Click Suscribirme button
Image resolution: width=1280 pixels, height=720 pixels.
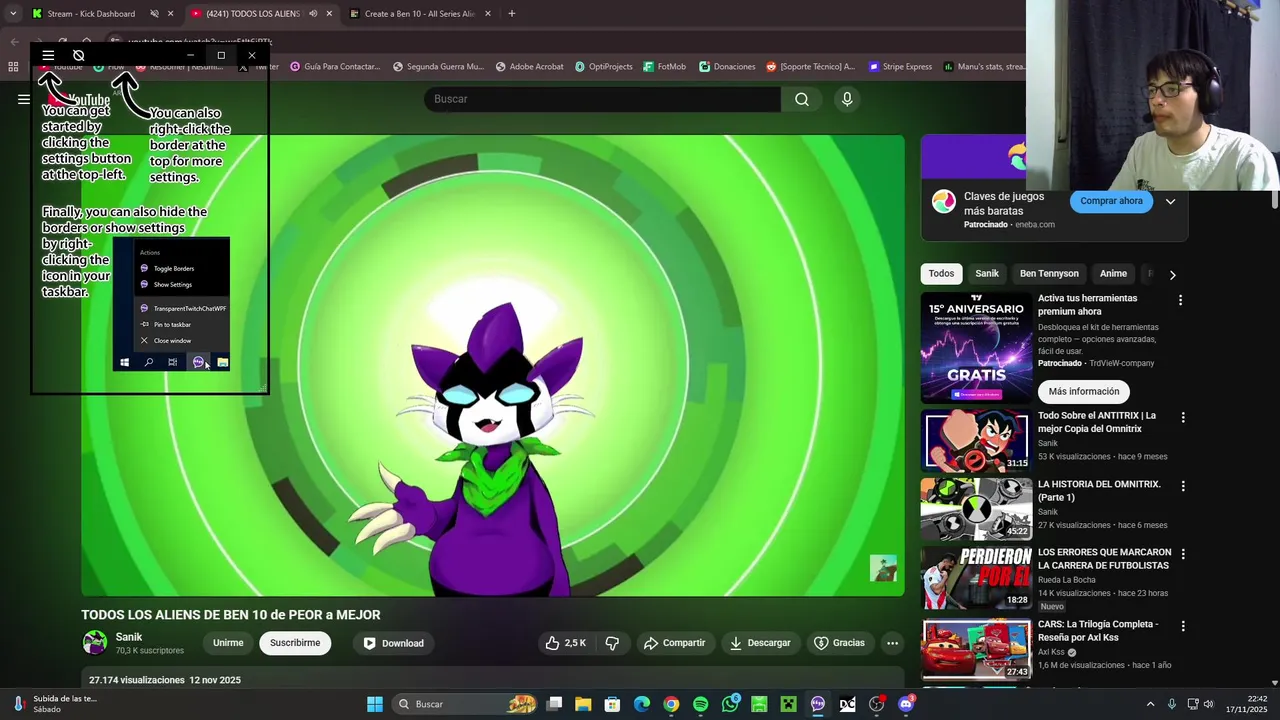[x=295, y=643]
